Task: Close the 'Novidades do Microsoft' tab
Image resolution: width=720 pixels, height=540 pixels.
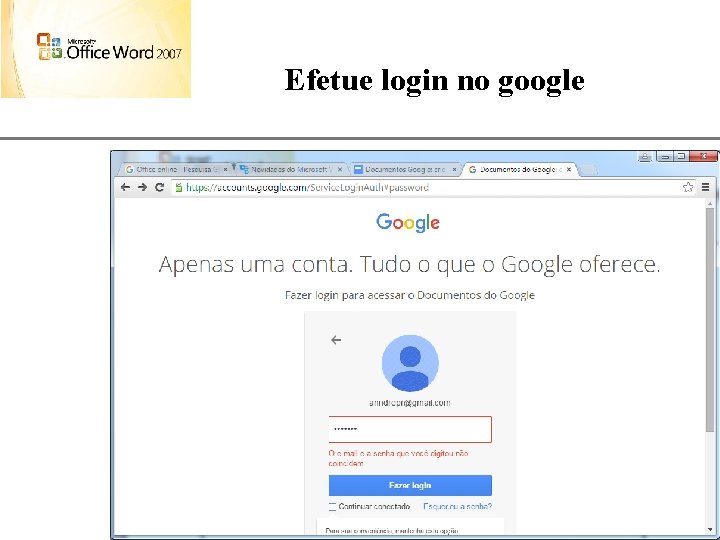Action: click(340, 169)
